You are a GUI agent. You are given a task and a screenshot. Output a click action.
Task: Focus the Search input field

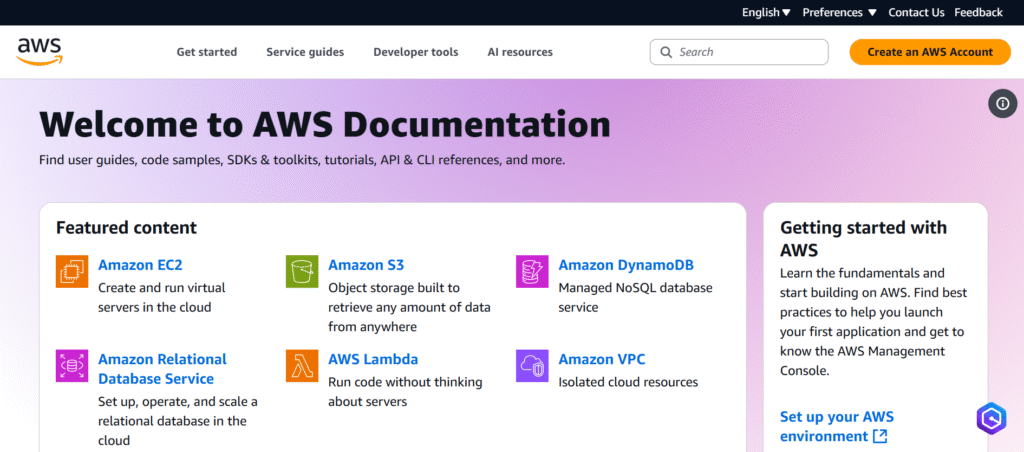pos(739,52)
